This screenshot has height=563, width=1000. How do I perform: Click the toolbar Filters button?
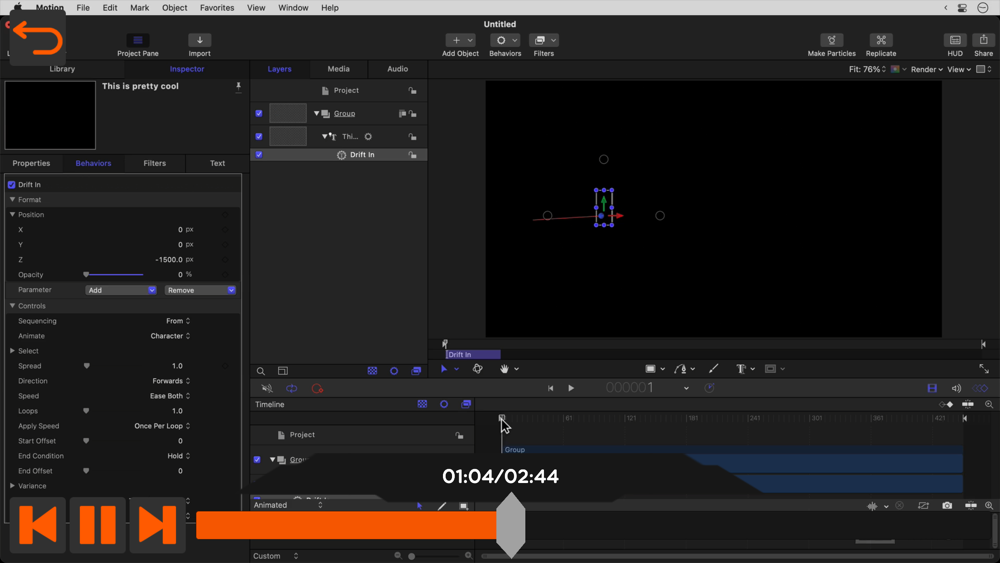point(543,40)
